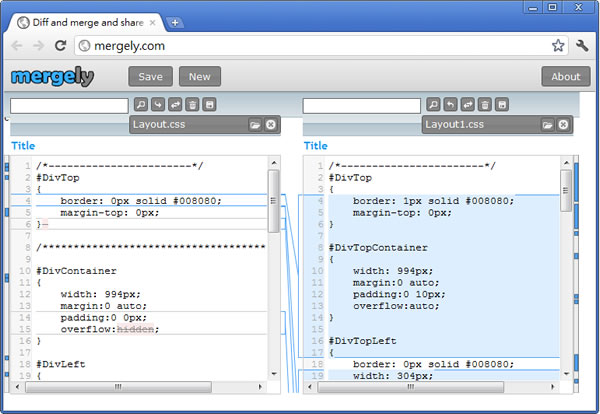Click the search icon in the right pane toolbar
Image resolution: width=600 pixels, height=414 pixels.
pyautogui.click(x=433, y=104)
